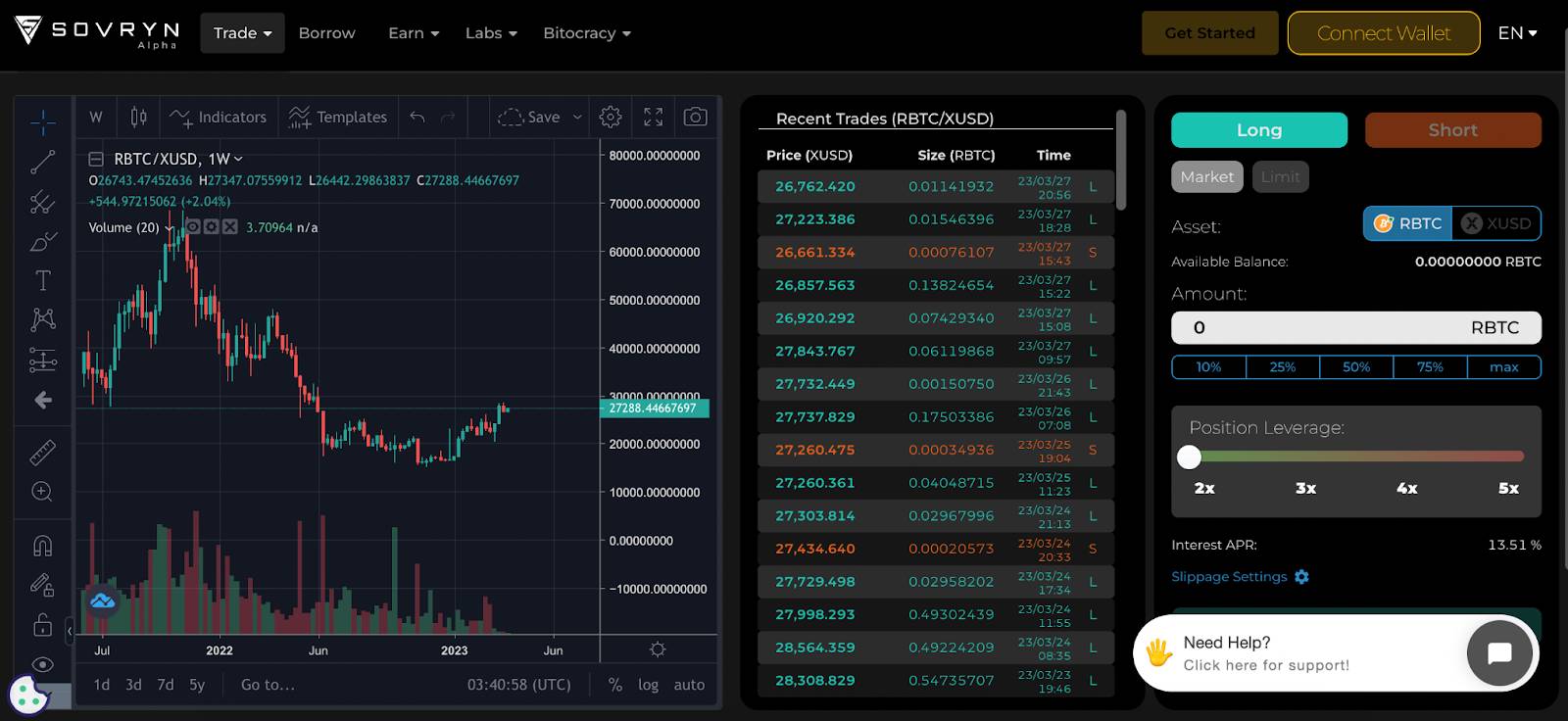Collapse the chart drawing toolbar

[x=70, y=632]
